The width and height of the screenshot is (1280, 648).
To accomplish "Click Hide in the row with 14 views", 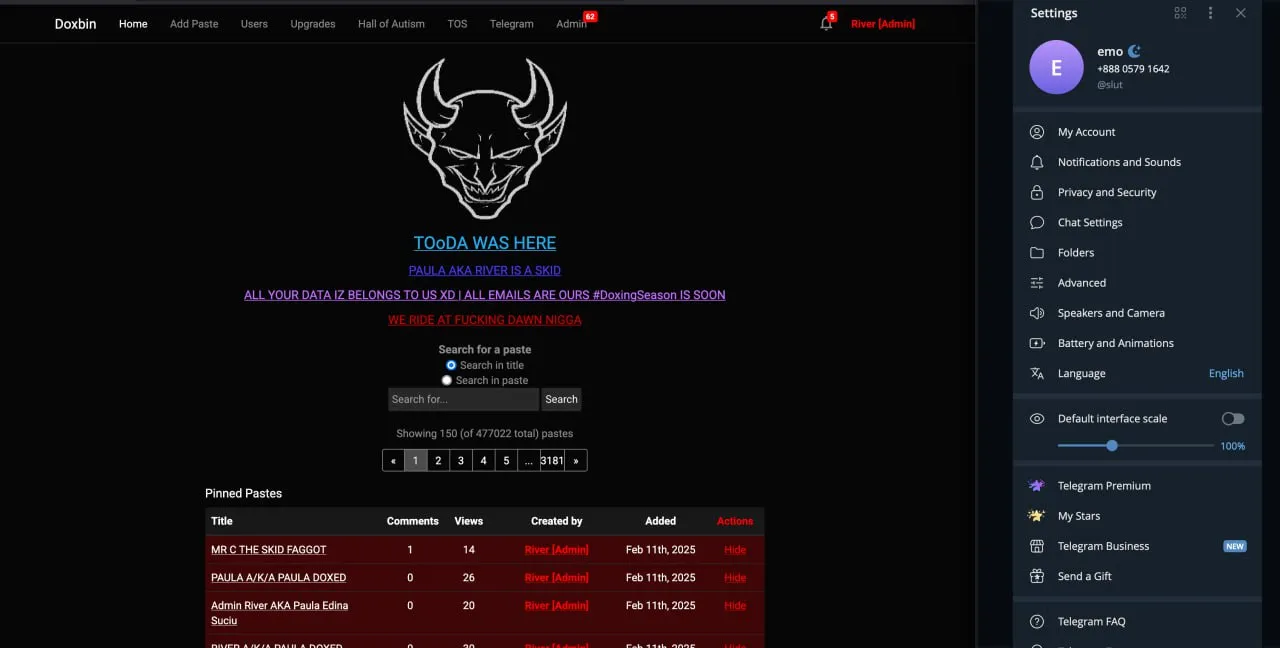I will tap(735, 550).
